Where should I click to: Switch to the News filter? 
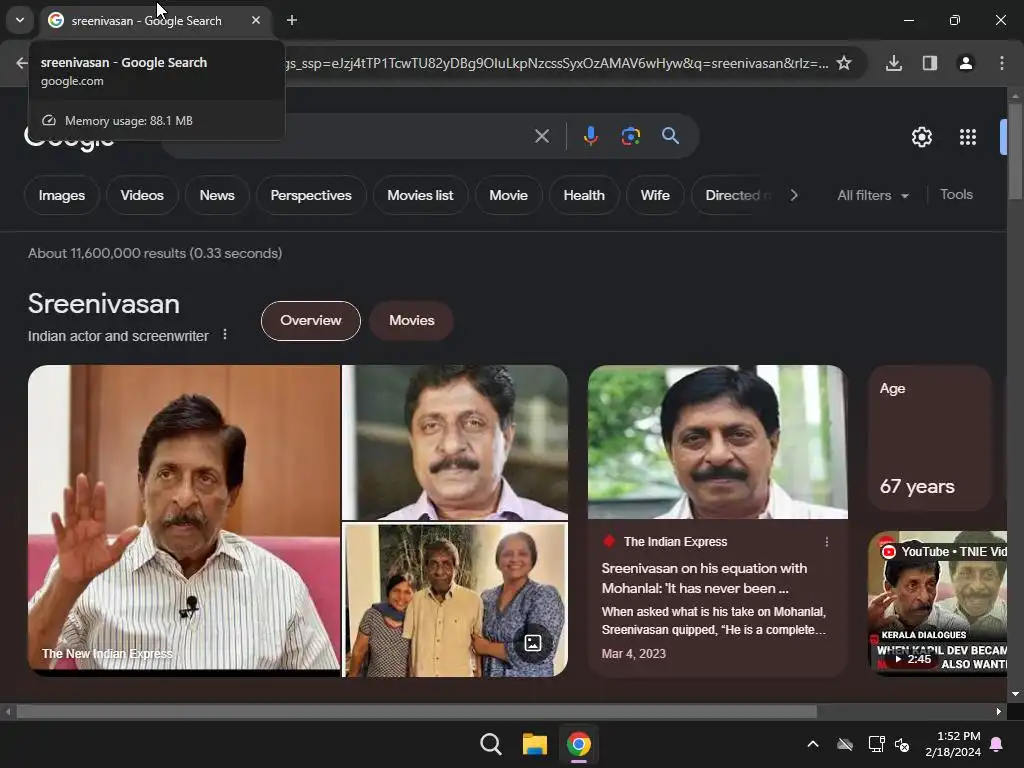coord(217,195)
